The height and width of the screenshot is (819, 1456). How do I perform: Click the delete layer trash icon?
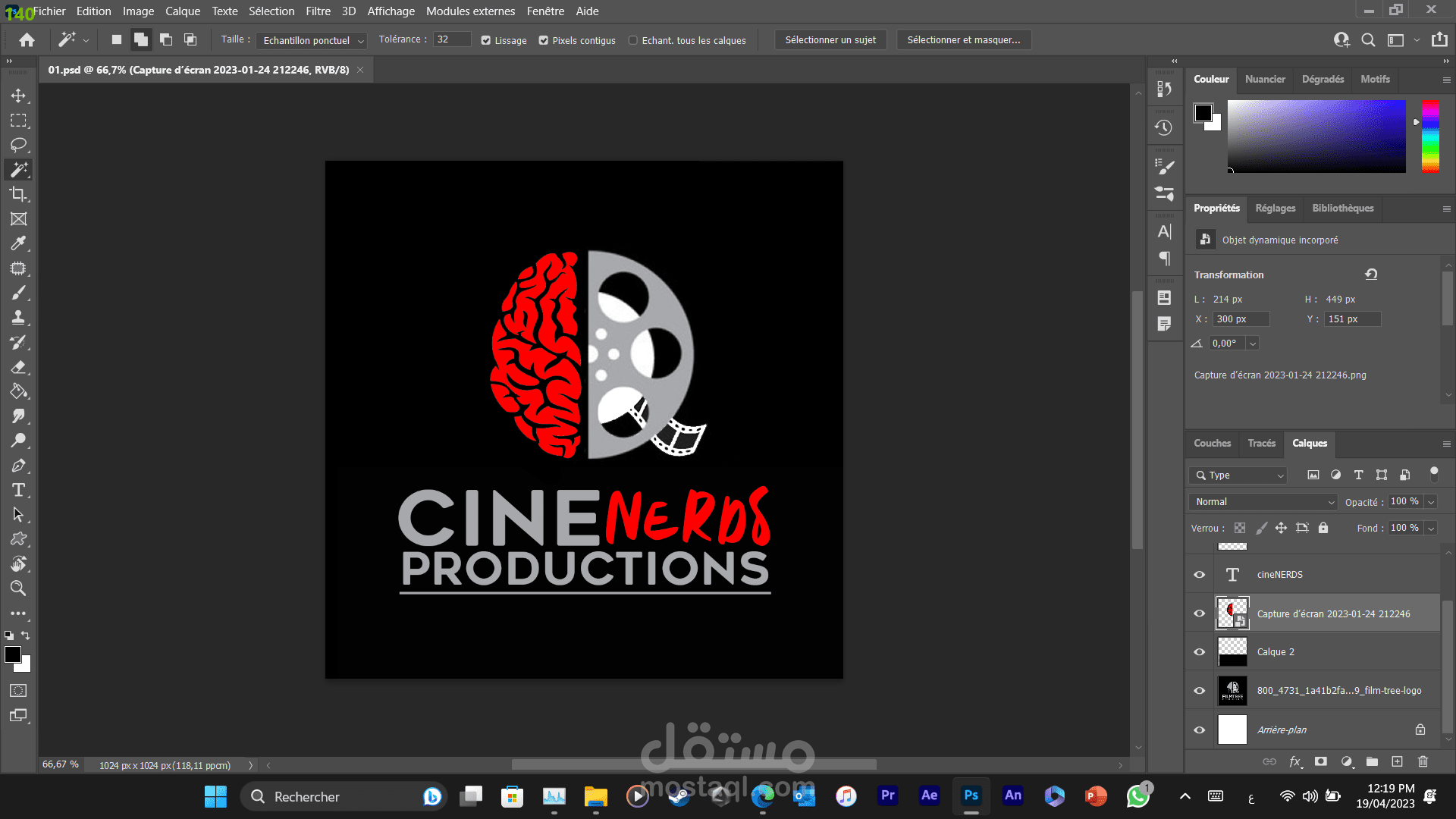(1423, 761)
